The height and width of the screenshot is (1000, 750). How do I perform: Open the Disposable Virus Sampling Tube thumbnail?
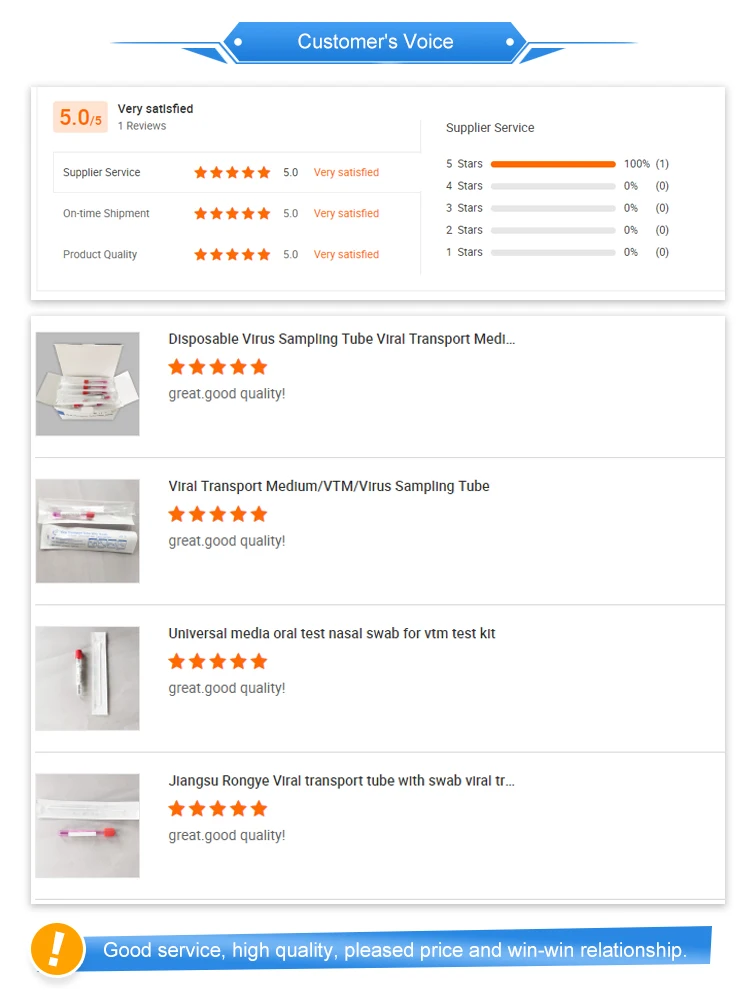pyautogui.click(x=88, y=384)
